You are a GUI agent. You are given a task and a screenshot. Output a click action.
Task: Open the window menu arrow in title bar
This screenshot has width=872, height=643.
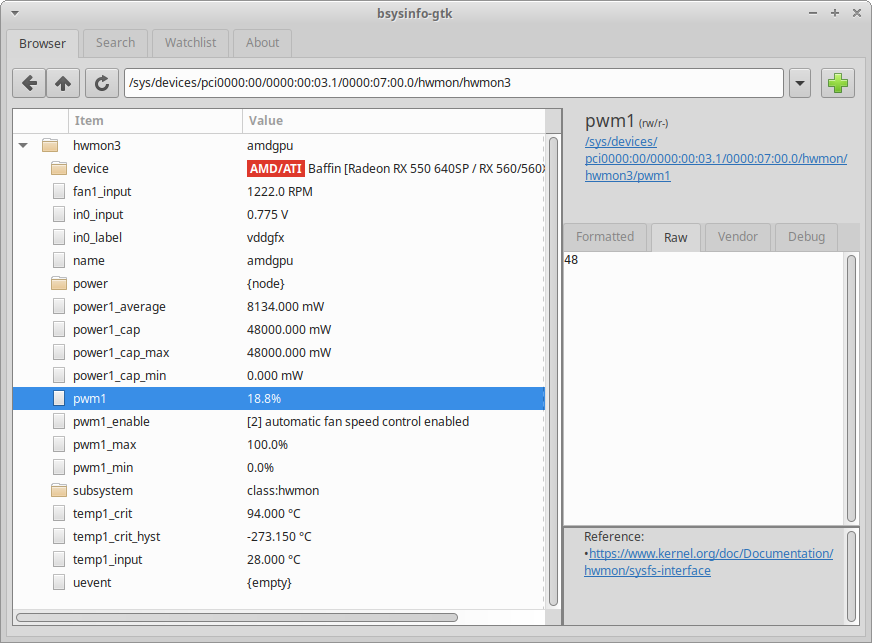click(x=15, y=13)
